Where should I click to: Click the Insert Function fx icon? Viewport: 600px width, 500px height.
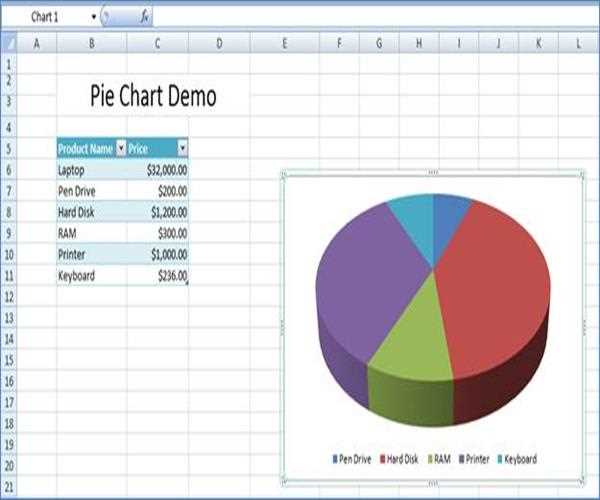point(145,17)
